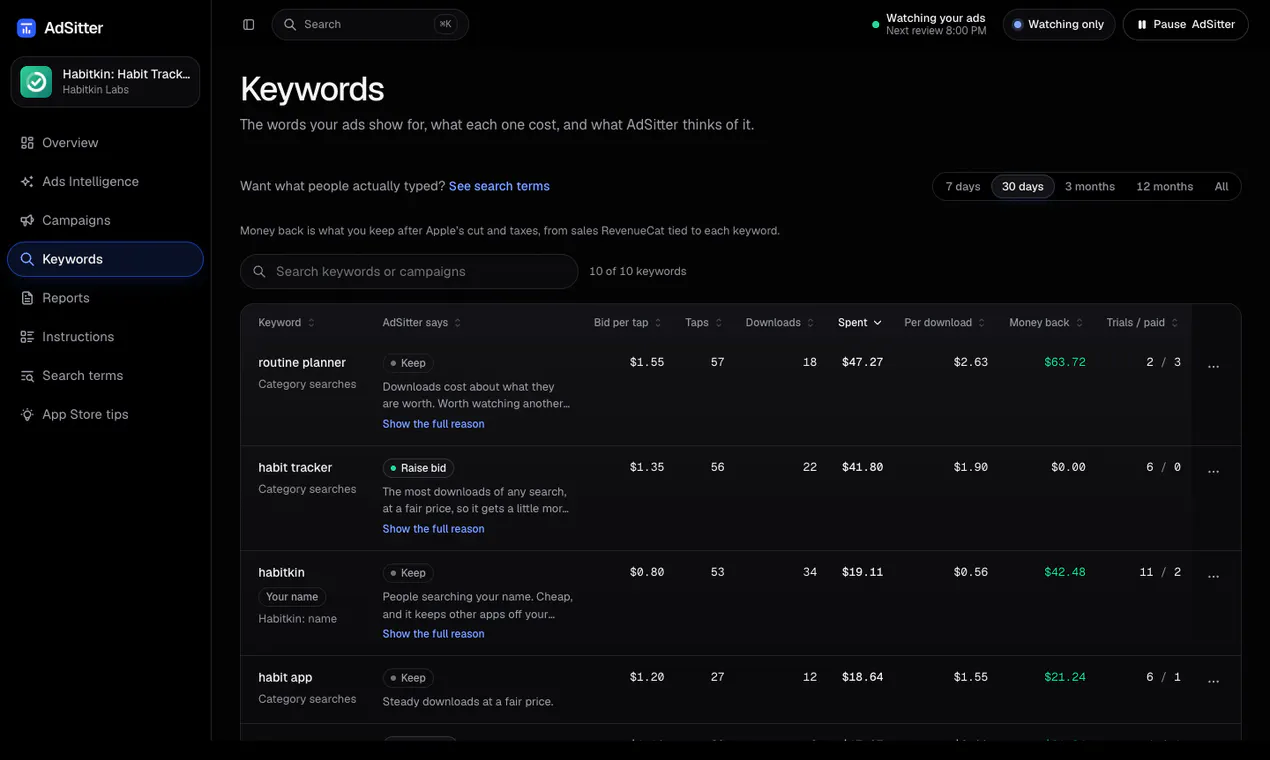Open App Store tips
The image size is (1270, 760).
105,414
